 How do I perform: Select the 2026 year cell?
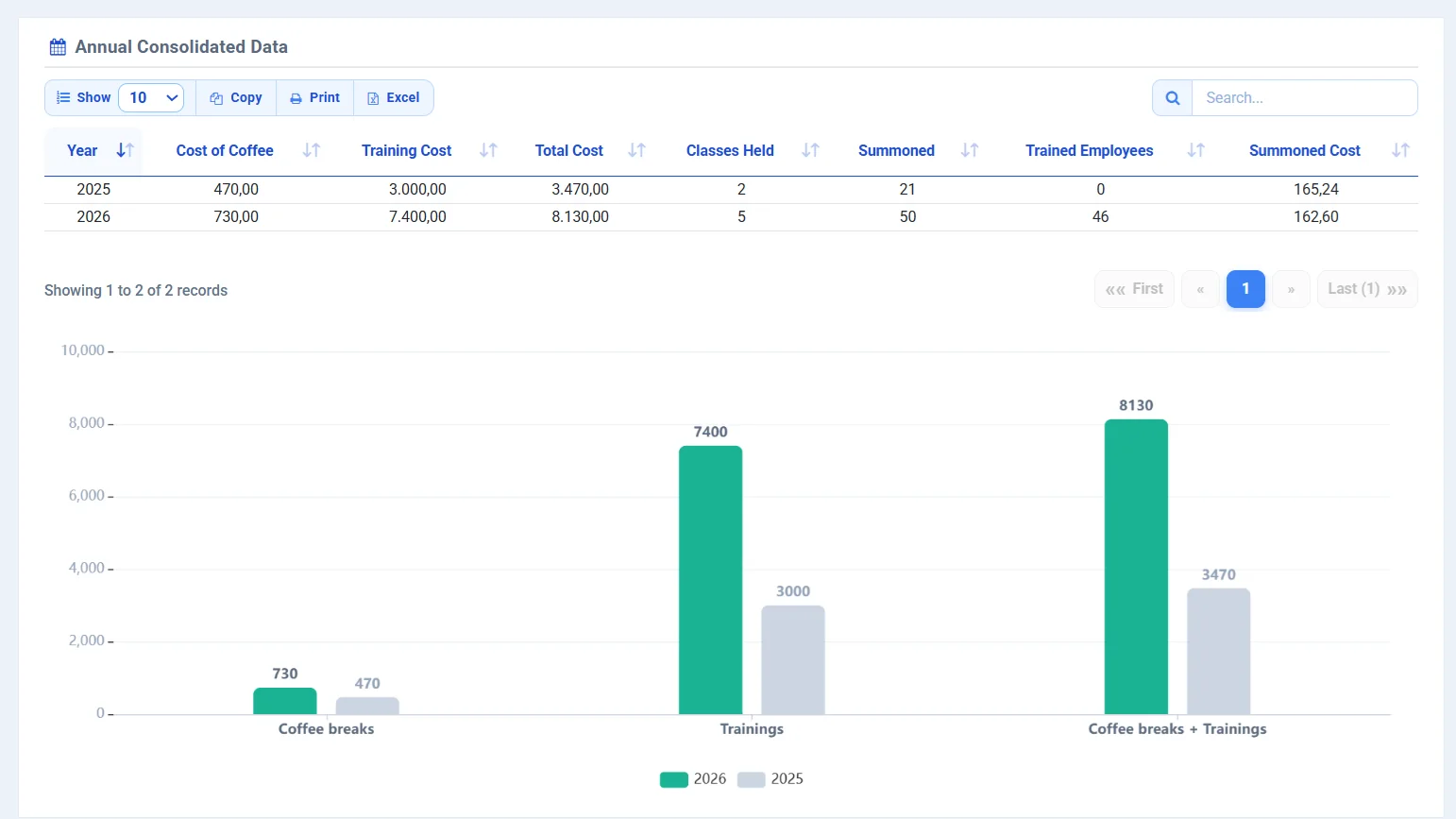tap(93, 216)
